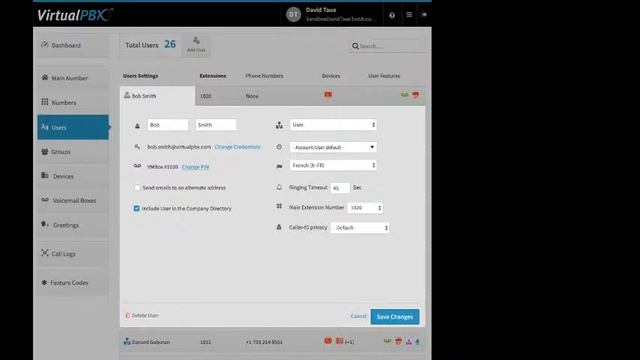Screen dimensions: 640x360
Task: Click the second red device icon in bottom row
Action: tap(339, 341)
